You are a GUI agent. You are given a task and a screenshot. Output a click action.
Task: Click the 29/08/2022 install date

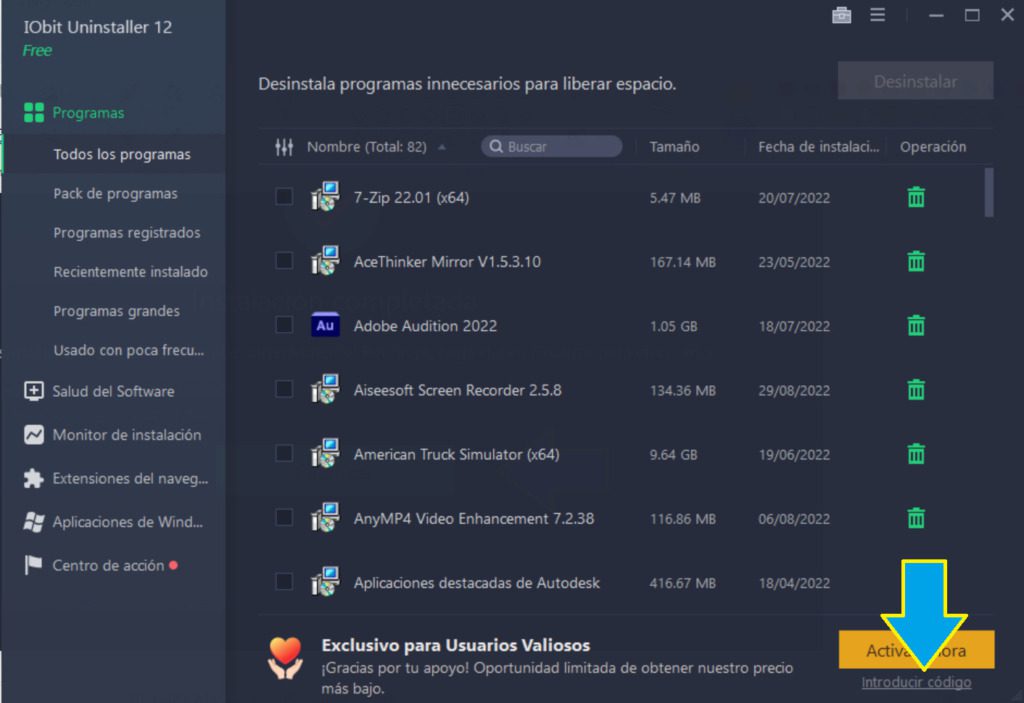click(x=793, y=390)
